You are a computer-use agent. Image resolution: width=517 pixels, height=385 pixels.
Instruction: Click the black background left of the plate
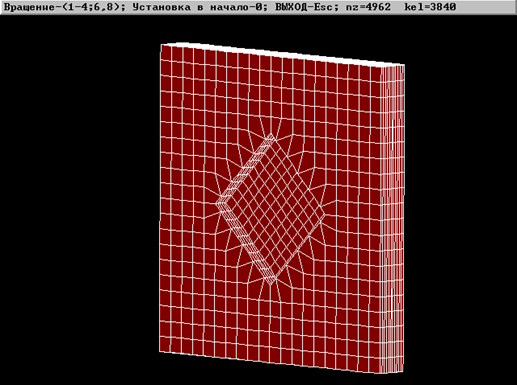click(79, 200)
